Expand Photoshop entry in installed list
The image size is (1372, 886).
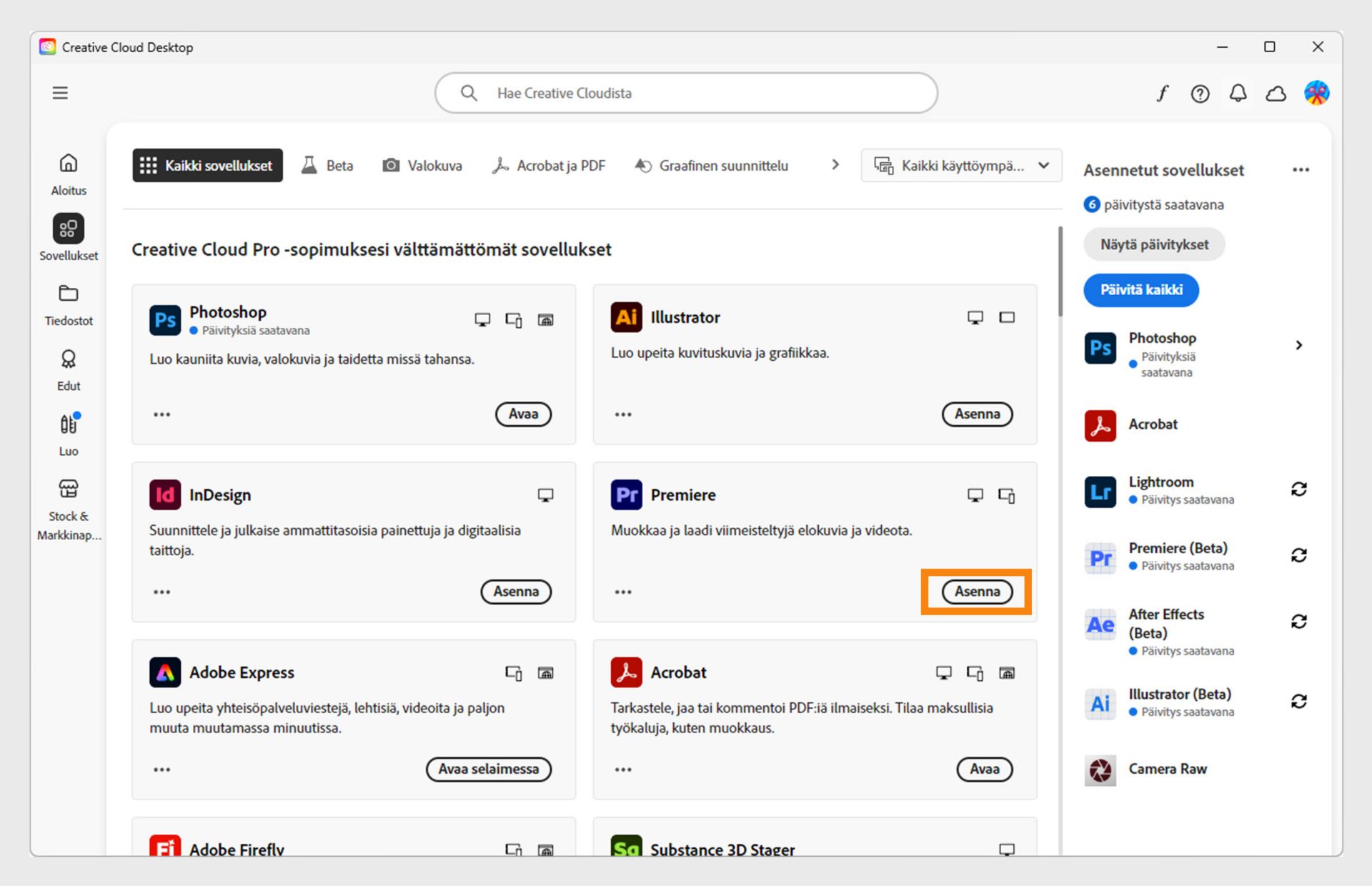coord(1298,345)
